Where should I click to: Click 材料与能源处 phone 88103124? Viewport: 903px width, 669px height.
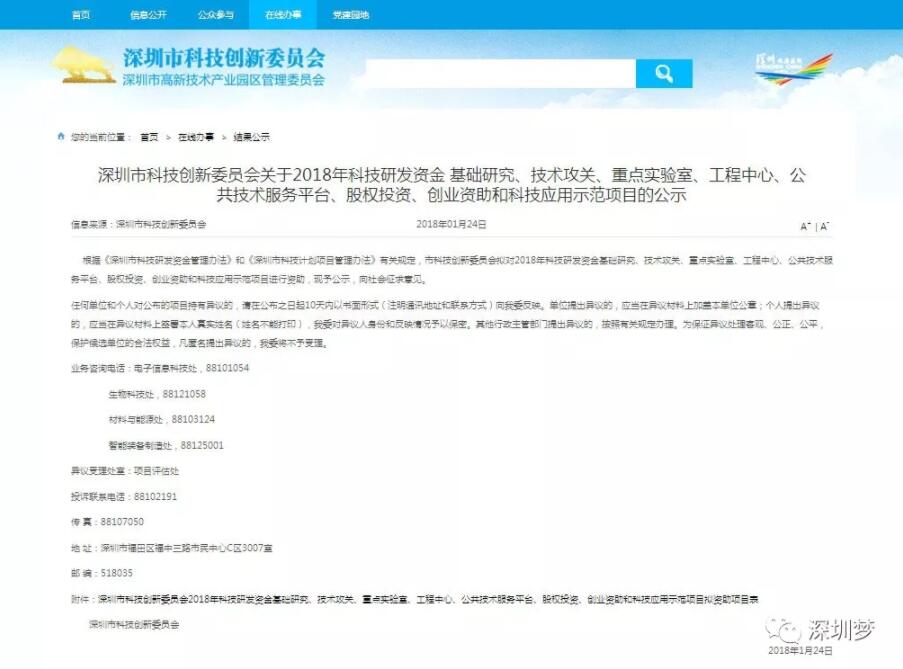click(x=161, y=419)
